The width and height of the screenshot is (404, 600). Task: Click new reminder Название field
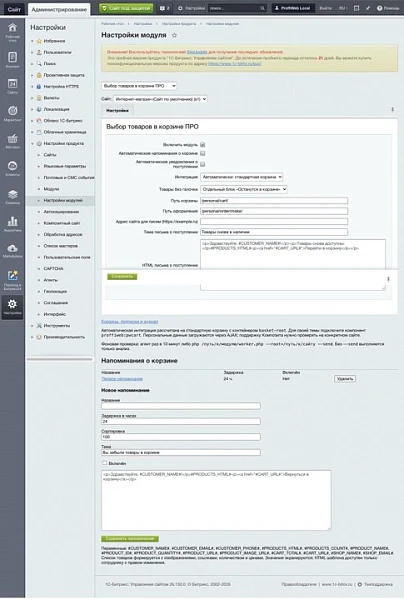coord(181,406)
